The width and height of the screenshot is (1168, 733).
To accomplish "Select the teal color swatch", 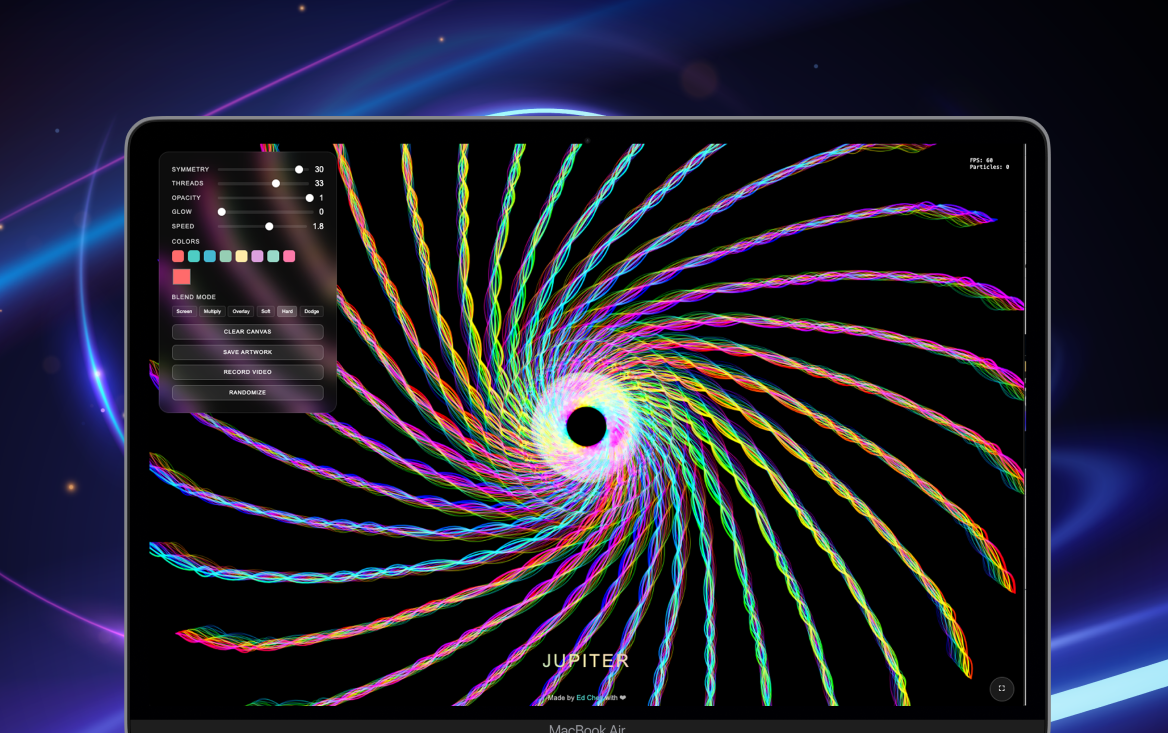I will [194, 257].
